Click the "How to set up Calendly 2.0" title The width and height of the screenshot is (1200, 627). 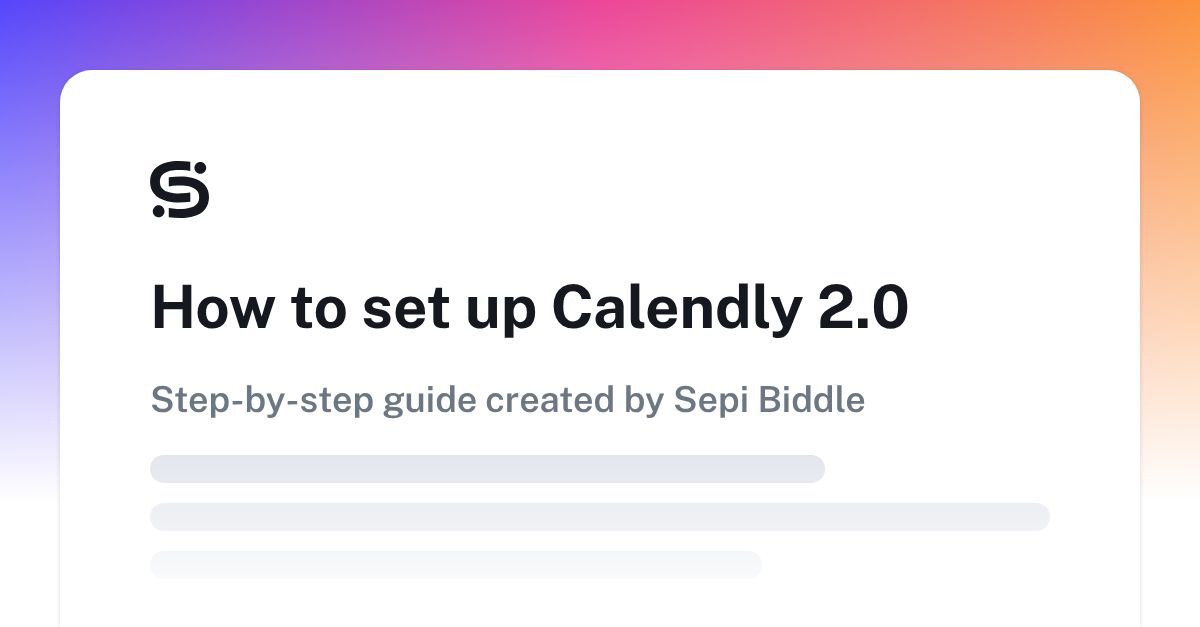click(x=530, y=309)
